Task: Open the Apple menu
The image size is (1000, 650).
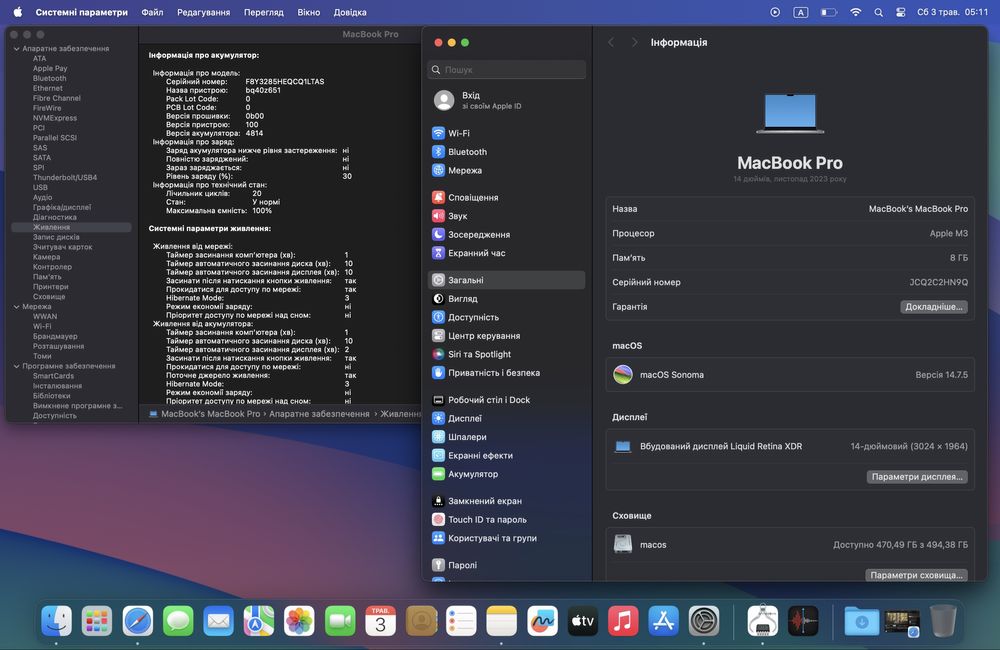Action: coord(17,12)
